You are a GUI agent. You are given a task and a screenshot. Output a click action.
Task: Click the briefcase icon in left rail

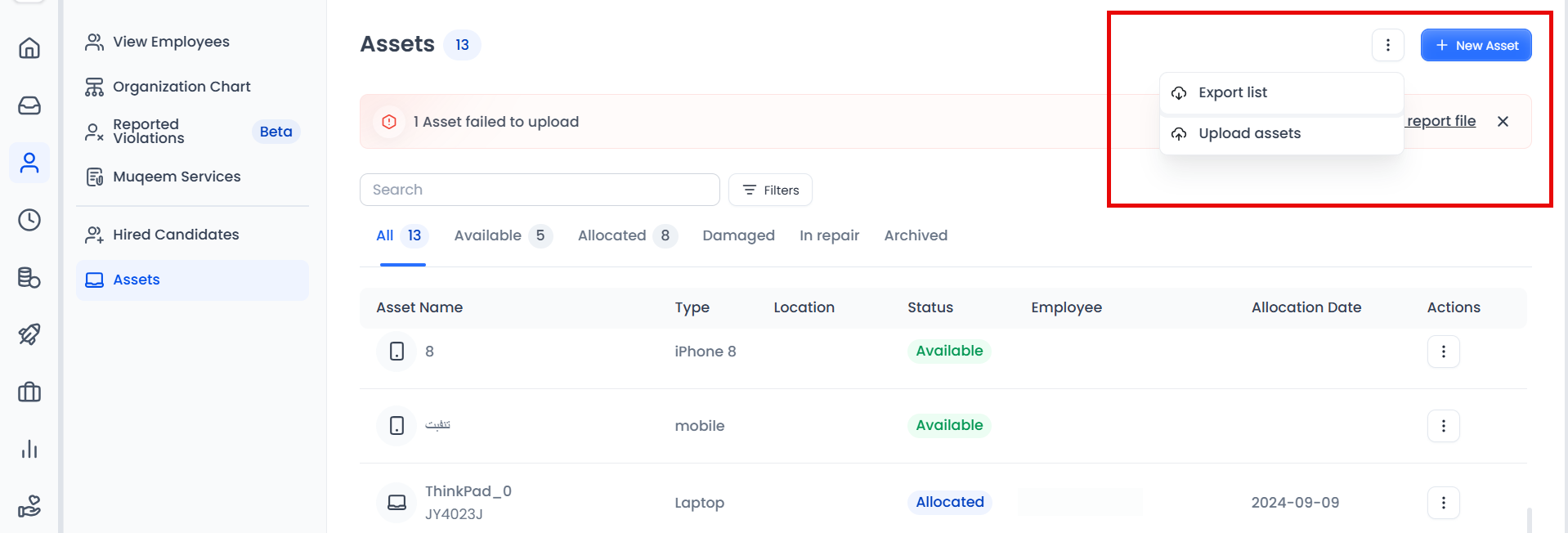pos(29,392)
